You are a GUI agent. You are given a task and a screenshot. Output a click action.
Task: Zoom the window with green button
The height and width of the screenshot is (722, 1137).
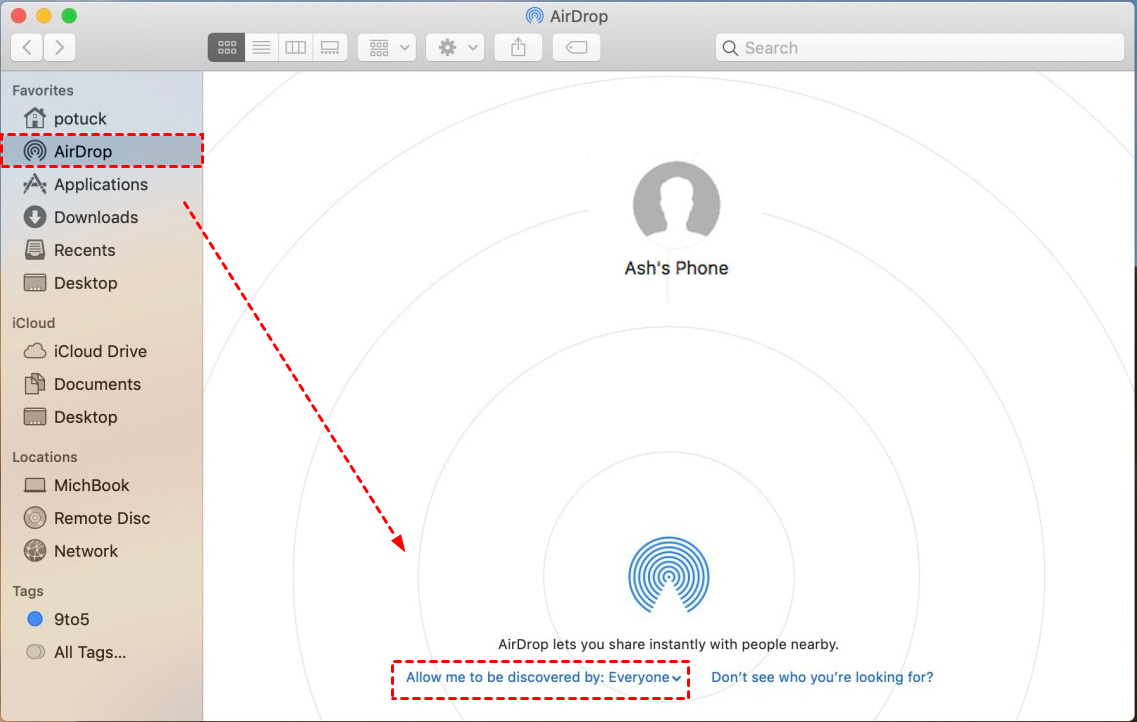click(x=69, y=15)
